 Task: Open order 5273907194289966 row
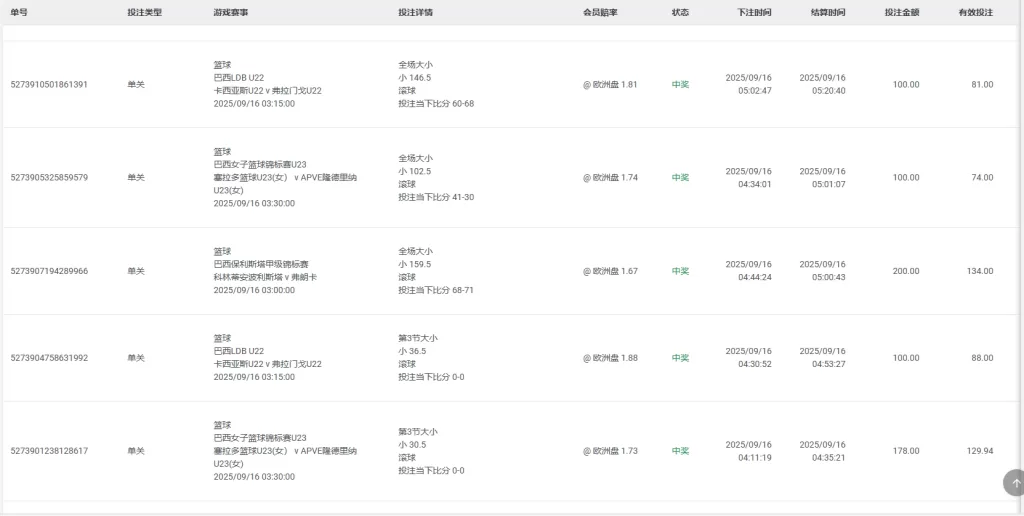[49, 271]
